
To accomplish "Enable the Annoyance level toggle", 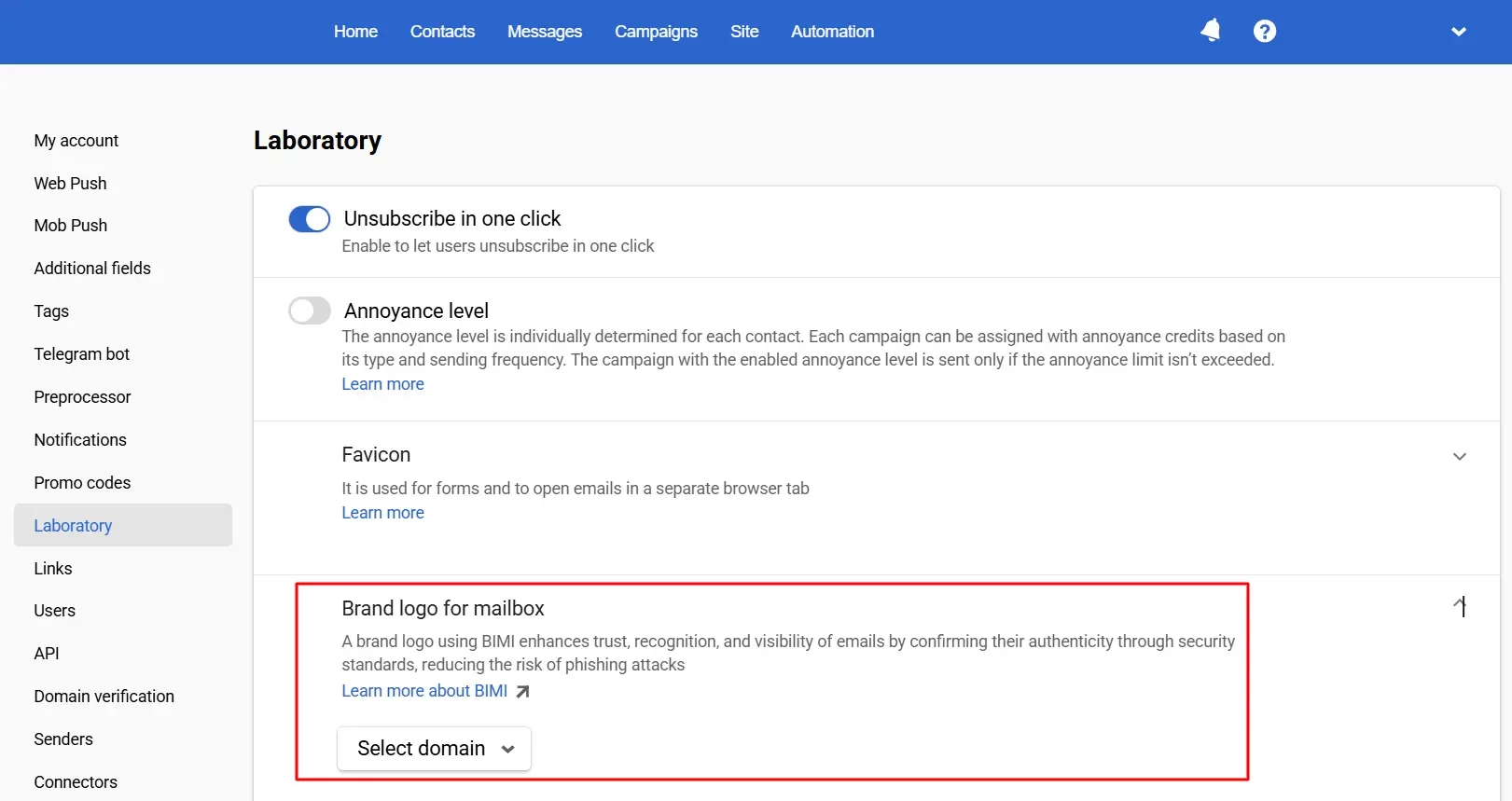I will coord(310,311).
